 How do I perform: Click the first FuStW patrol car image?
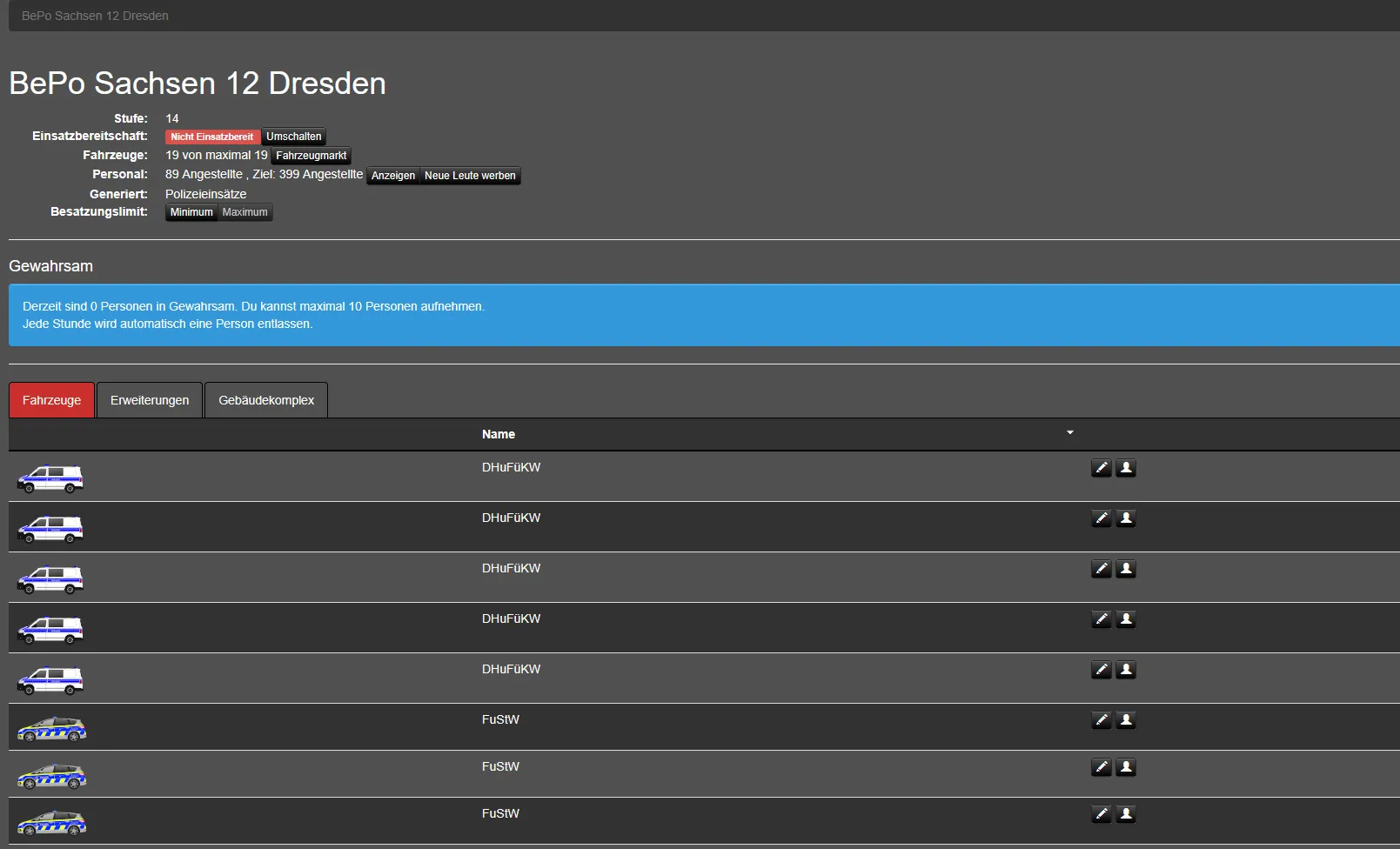[x=51, y=729]
